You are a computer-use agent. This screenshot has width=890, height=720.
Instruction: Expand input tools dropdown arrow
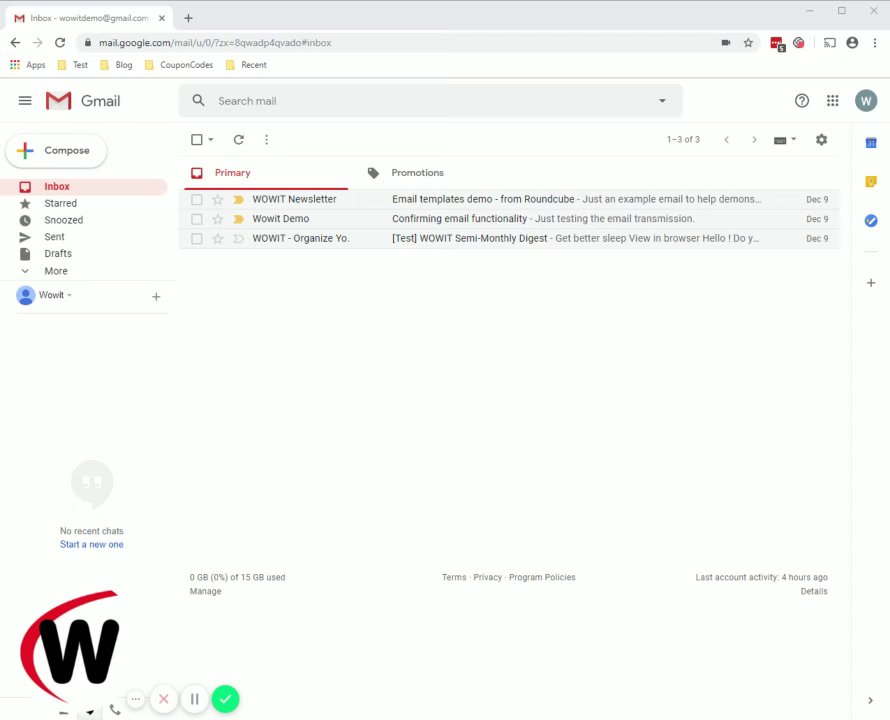click(x=794, y=139)
